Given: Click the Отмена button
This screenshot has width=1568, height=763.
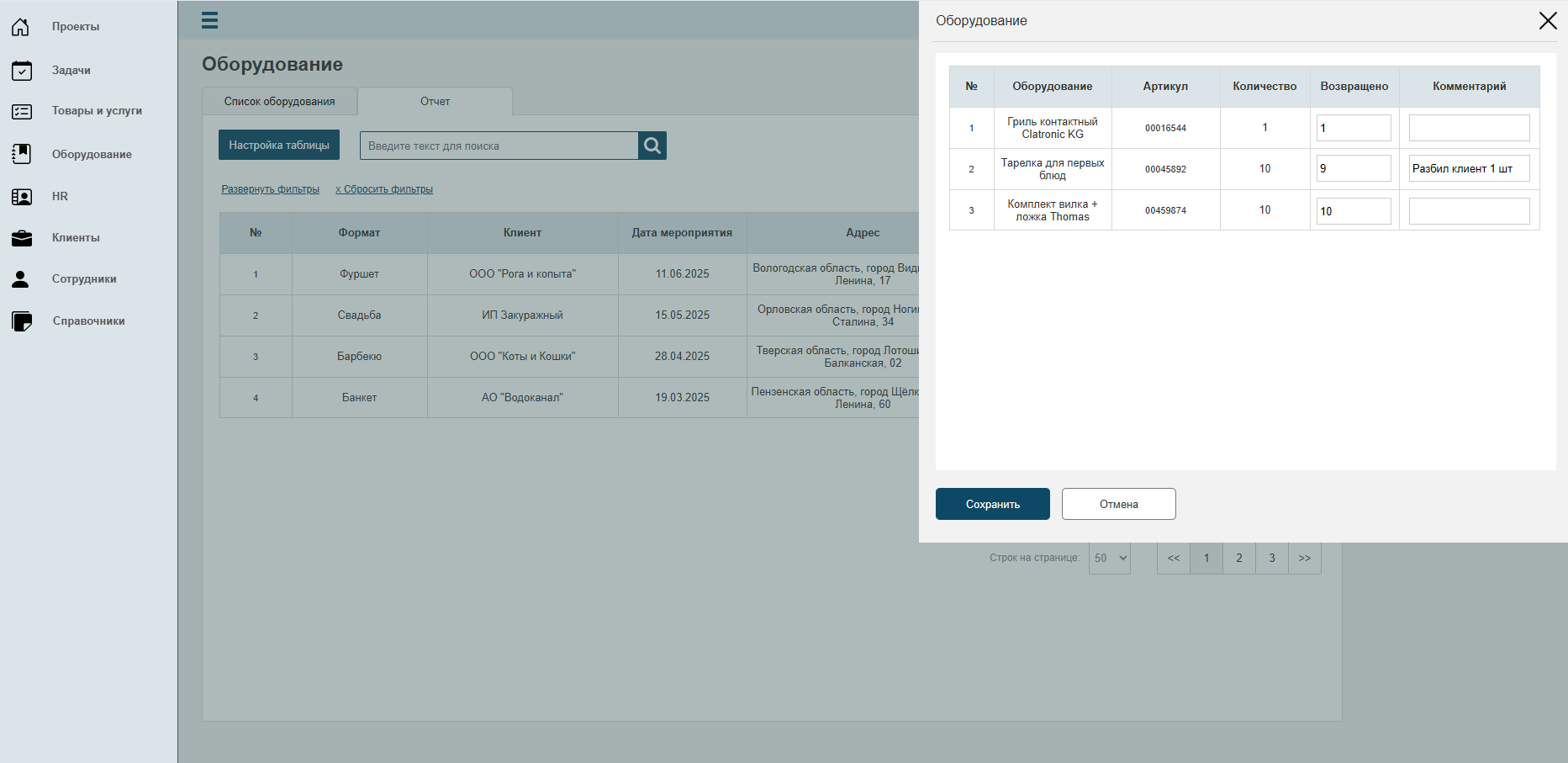Looking at the screenshot, I should pyautogui.click(x=1119, y=504).
